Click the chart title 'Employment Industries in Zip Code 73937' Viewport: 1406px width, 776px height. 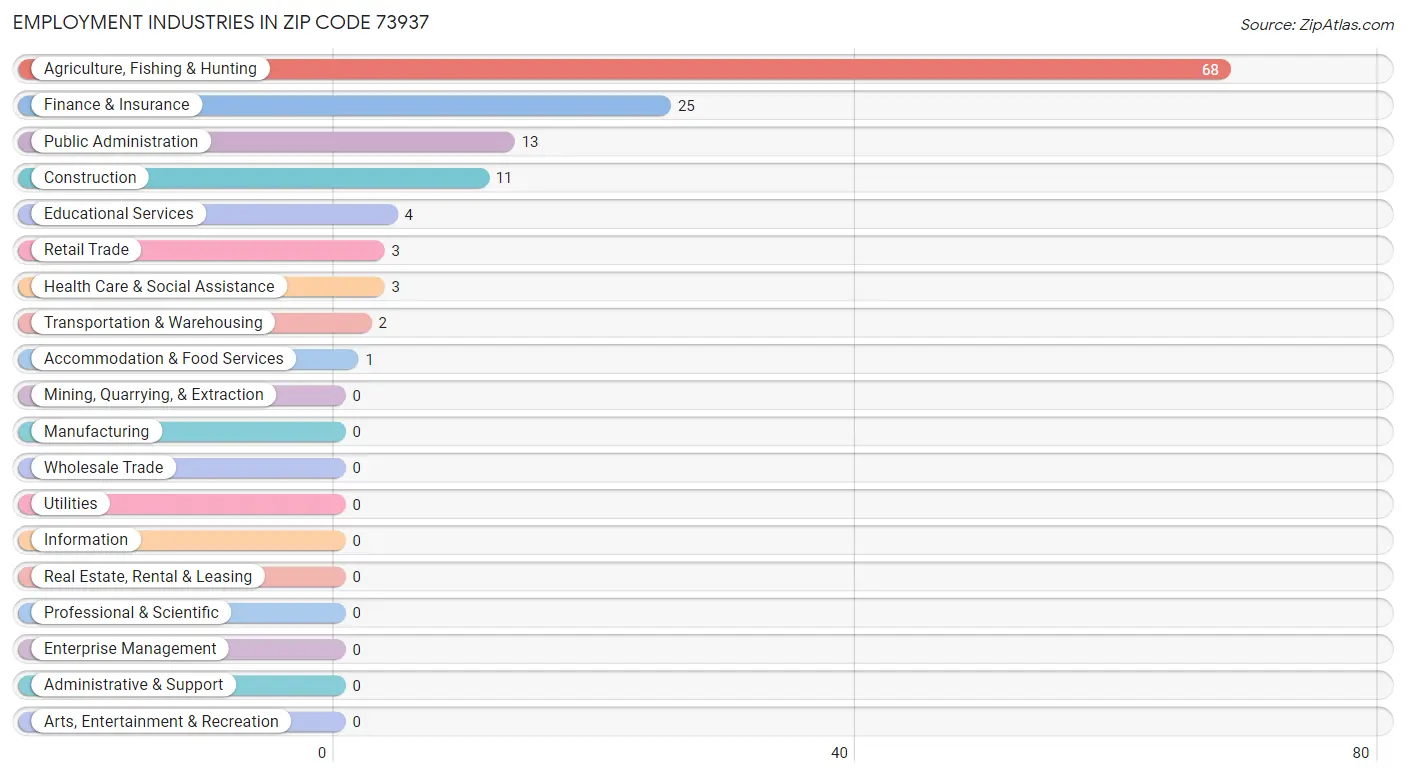click(221, 22)
